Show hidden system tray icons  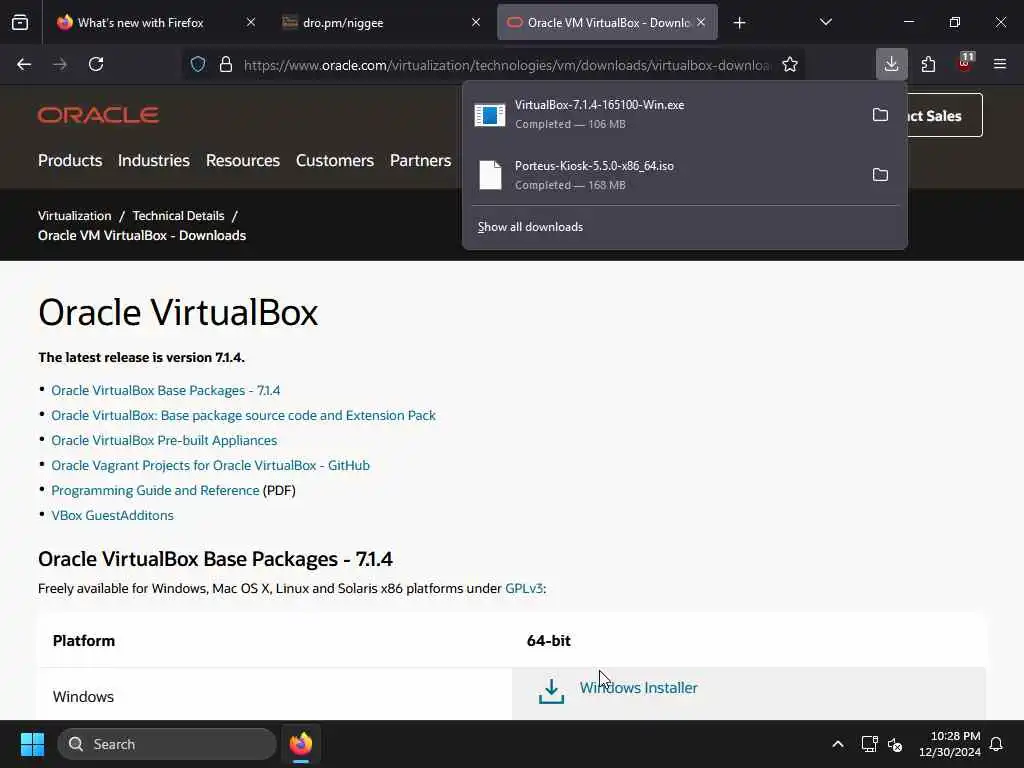click(838, 744)
